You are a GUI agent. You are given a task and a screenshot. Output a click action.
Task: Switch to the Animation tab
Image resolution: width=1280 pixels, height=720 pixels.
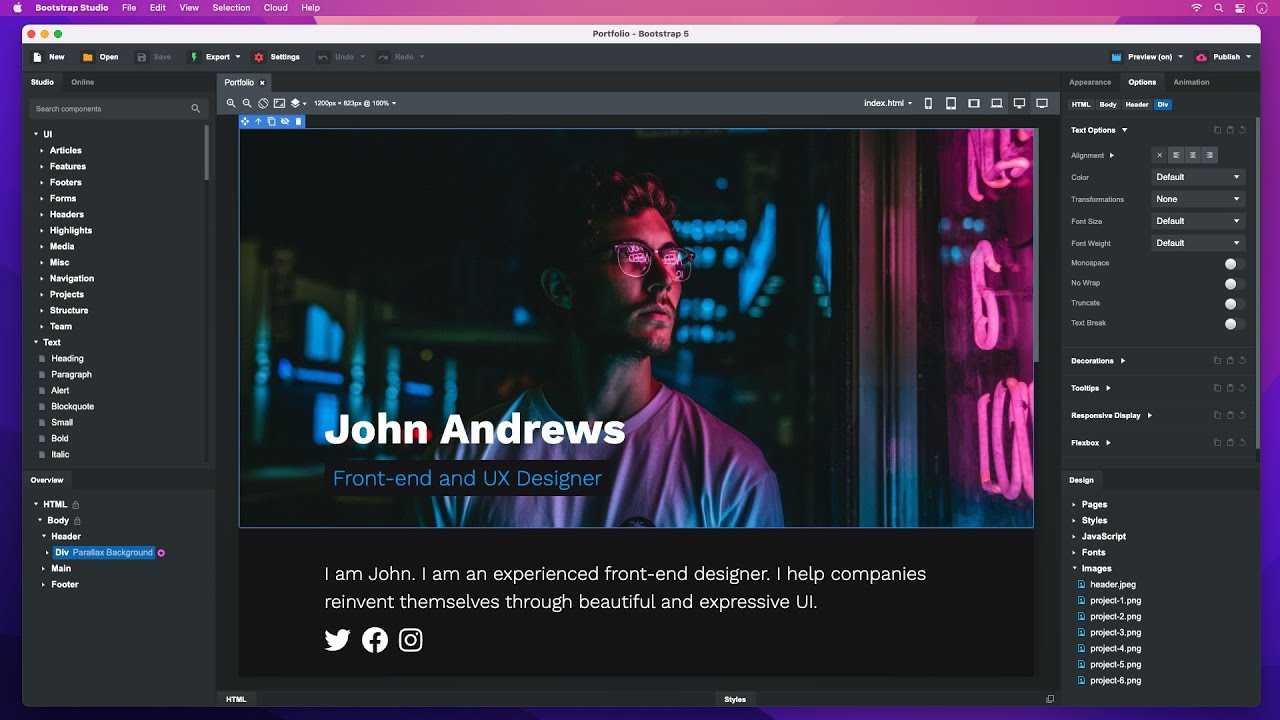point(1191,82)
